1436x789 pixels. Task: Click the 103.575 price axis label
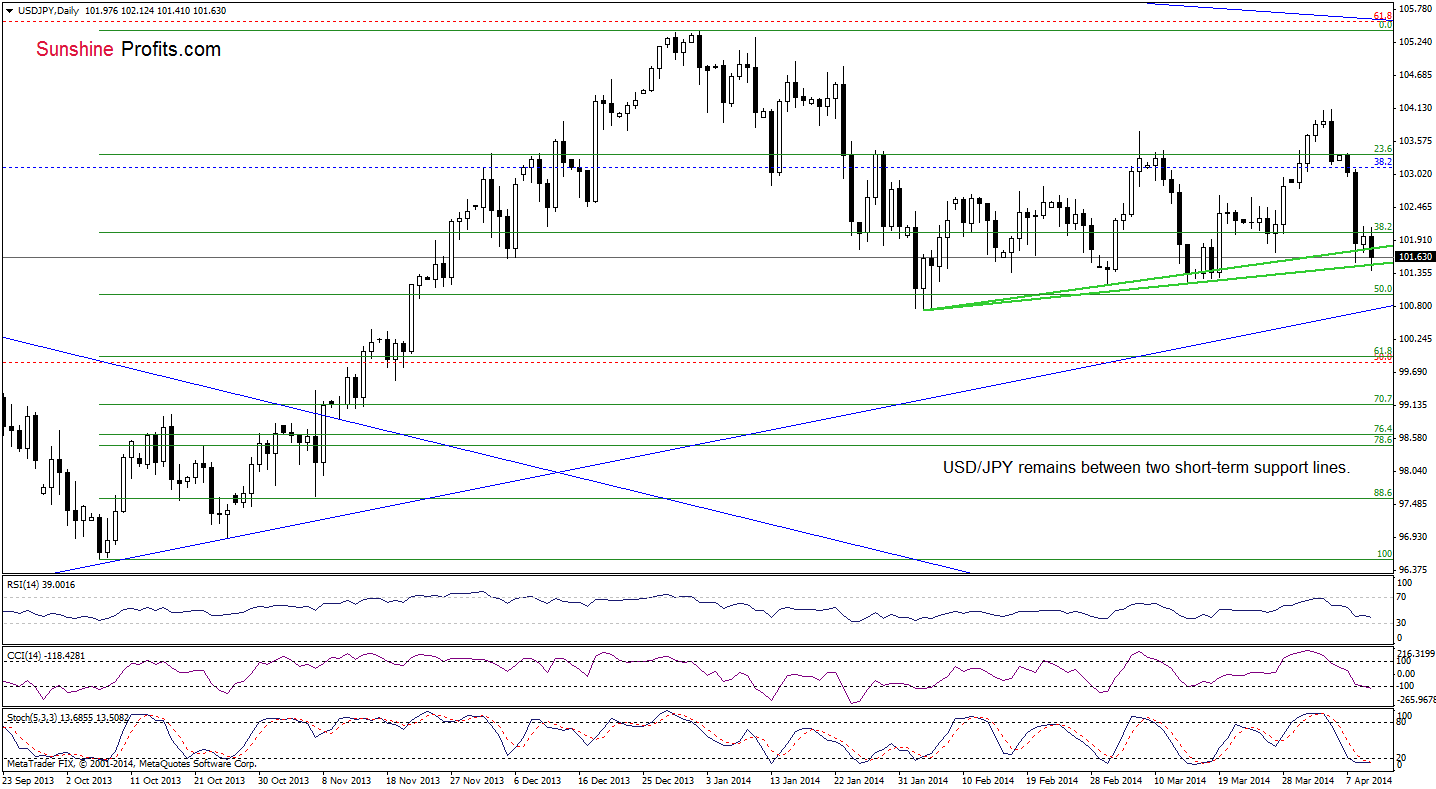(1416, 141)
